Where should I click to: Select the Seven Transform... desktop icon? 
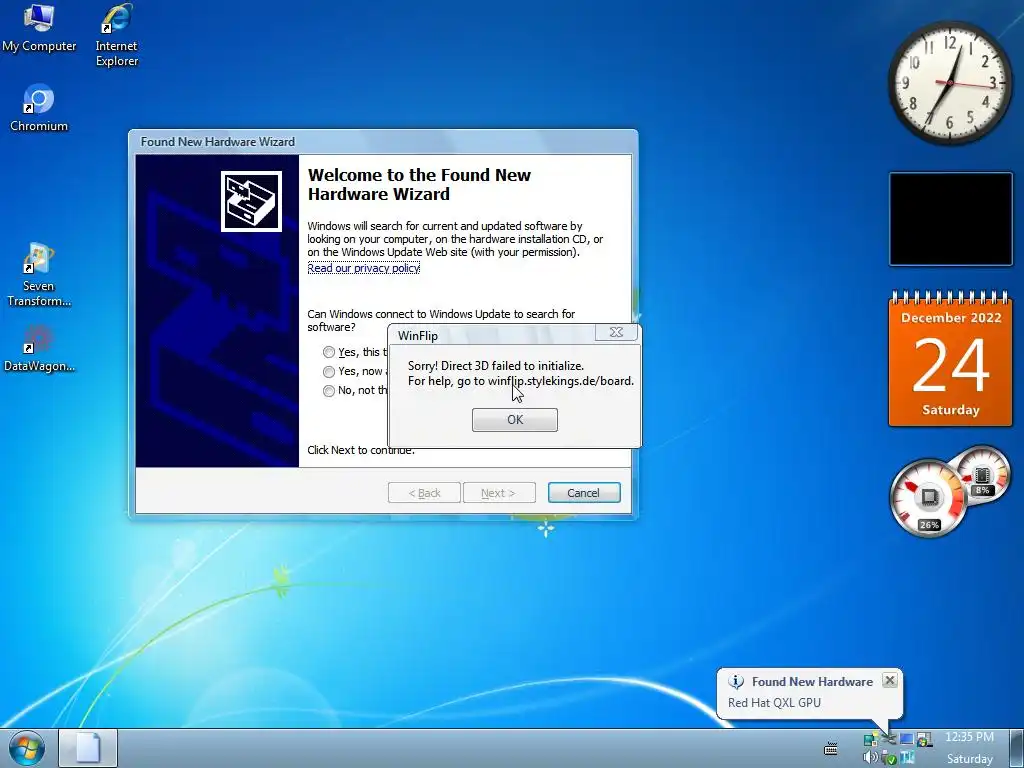(39, 275)
